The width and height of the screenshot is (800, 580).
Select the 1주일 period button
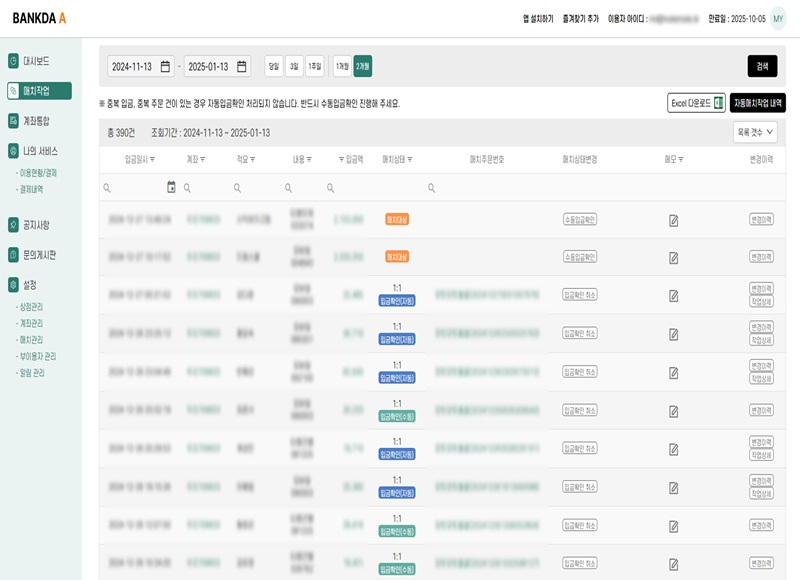click(315, 66)
